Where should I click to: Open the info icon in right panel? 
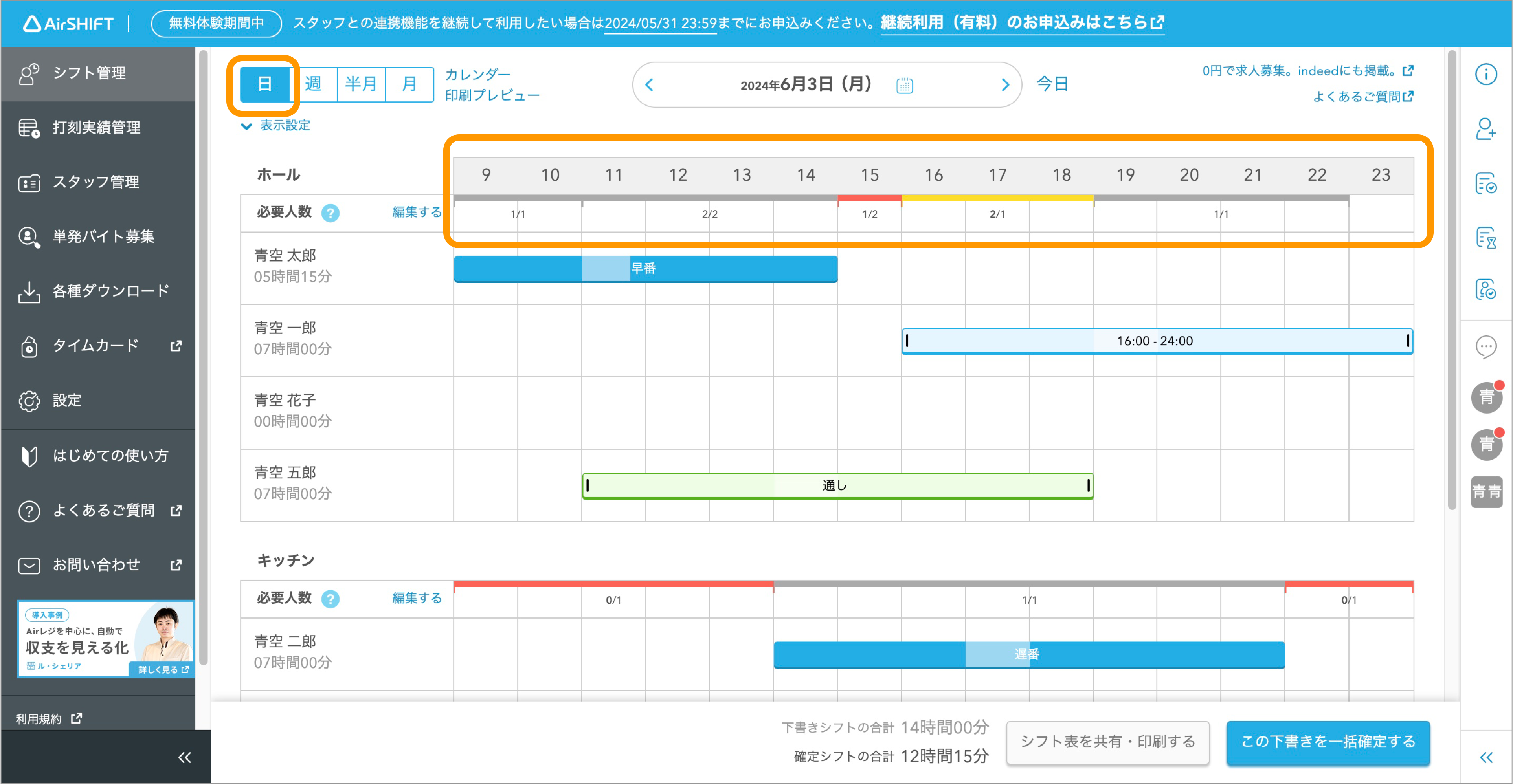[x=1486, y=75]
